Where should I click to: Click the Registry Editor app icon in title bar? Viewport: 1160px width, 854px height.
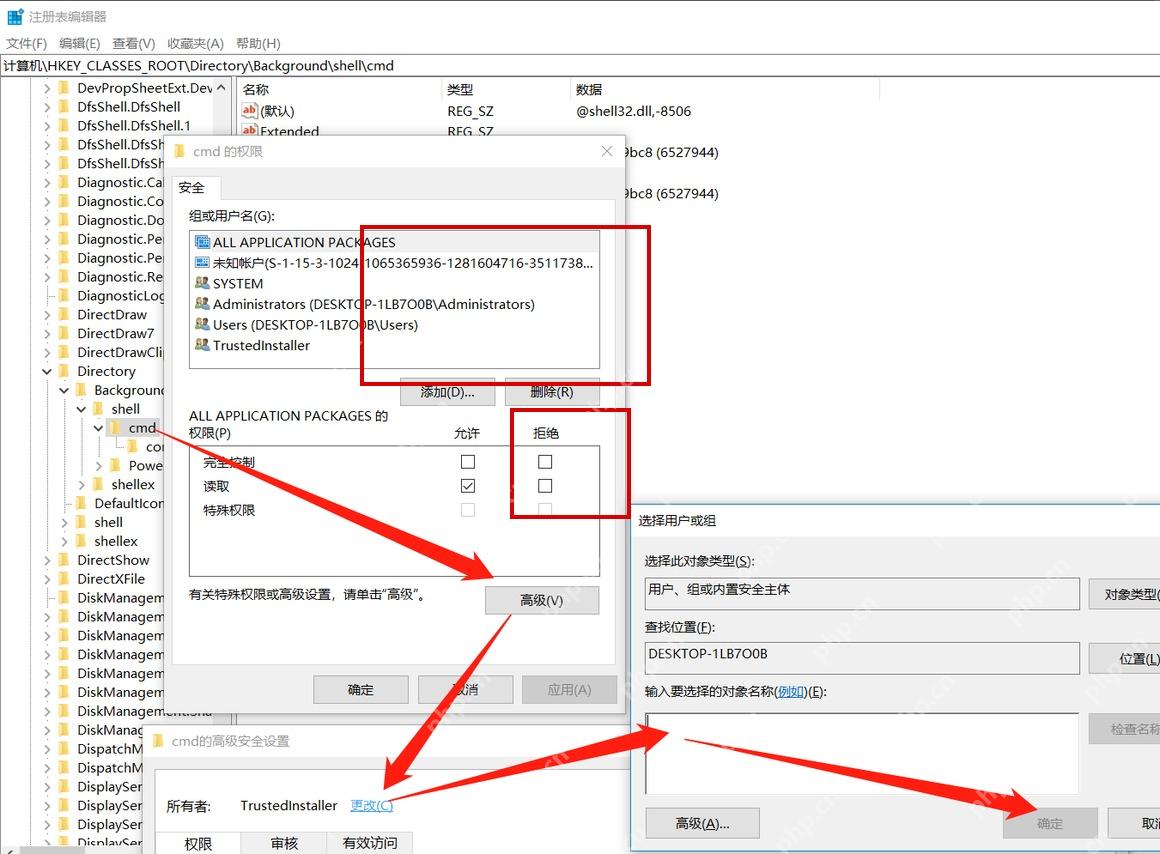(16, 16)
